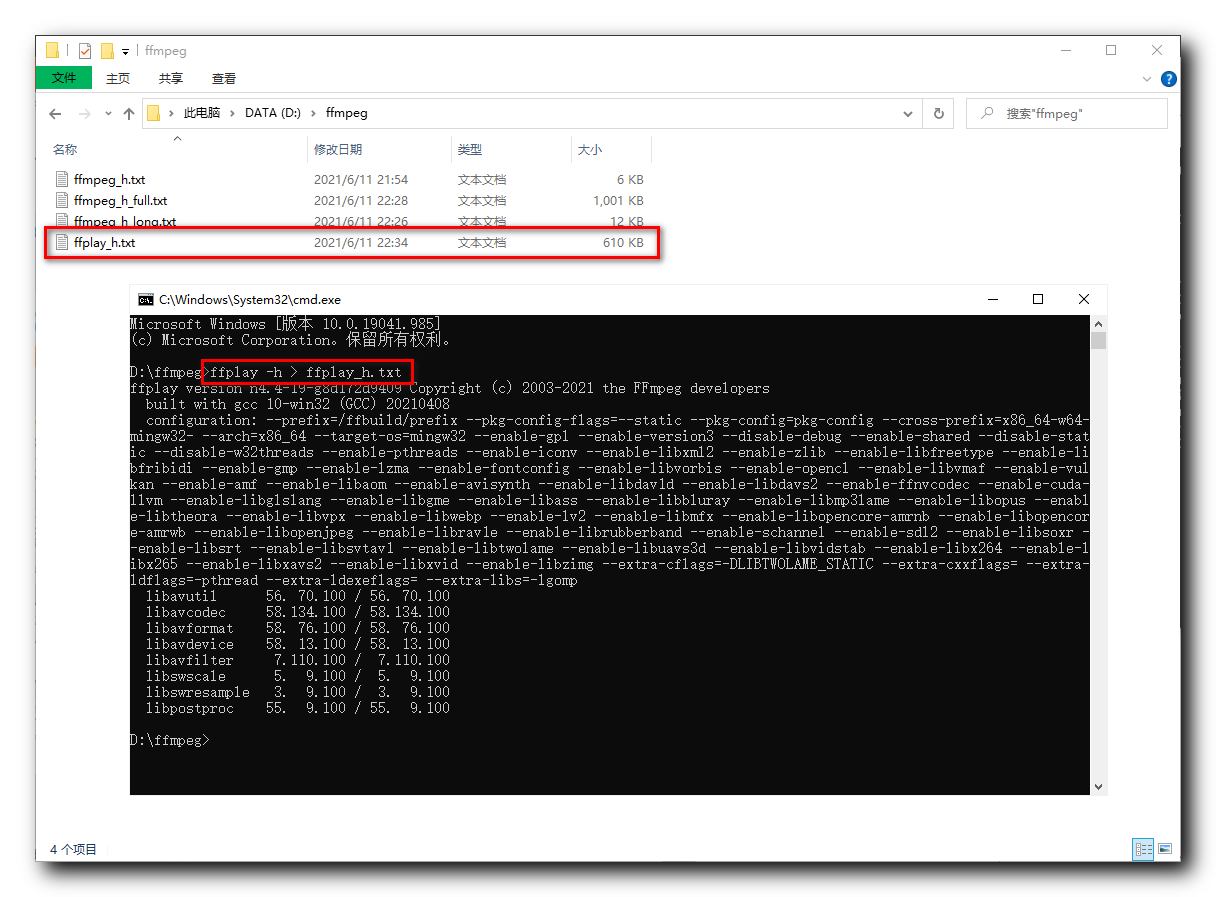This screenshot has height=897, width=1216.
Task: Click 此电脑 in address breadcrumb
Action: [x=201, y=113]
